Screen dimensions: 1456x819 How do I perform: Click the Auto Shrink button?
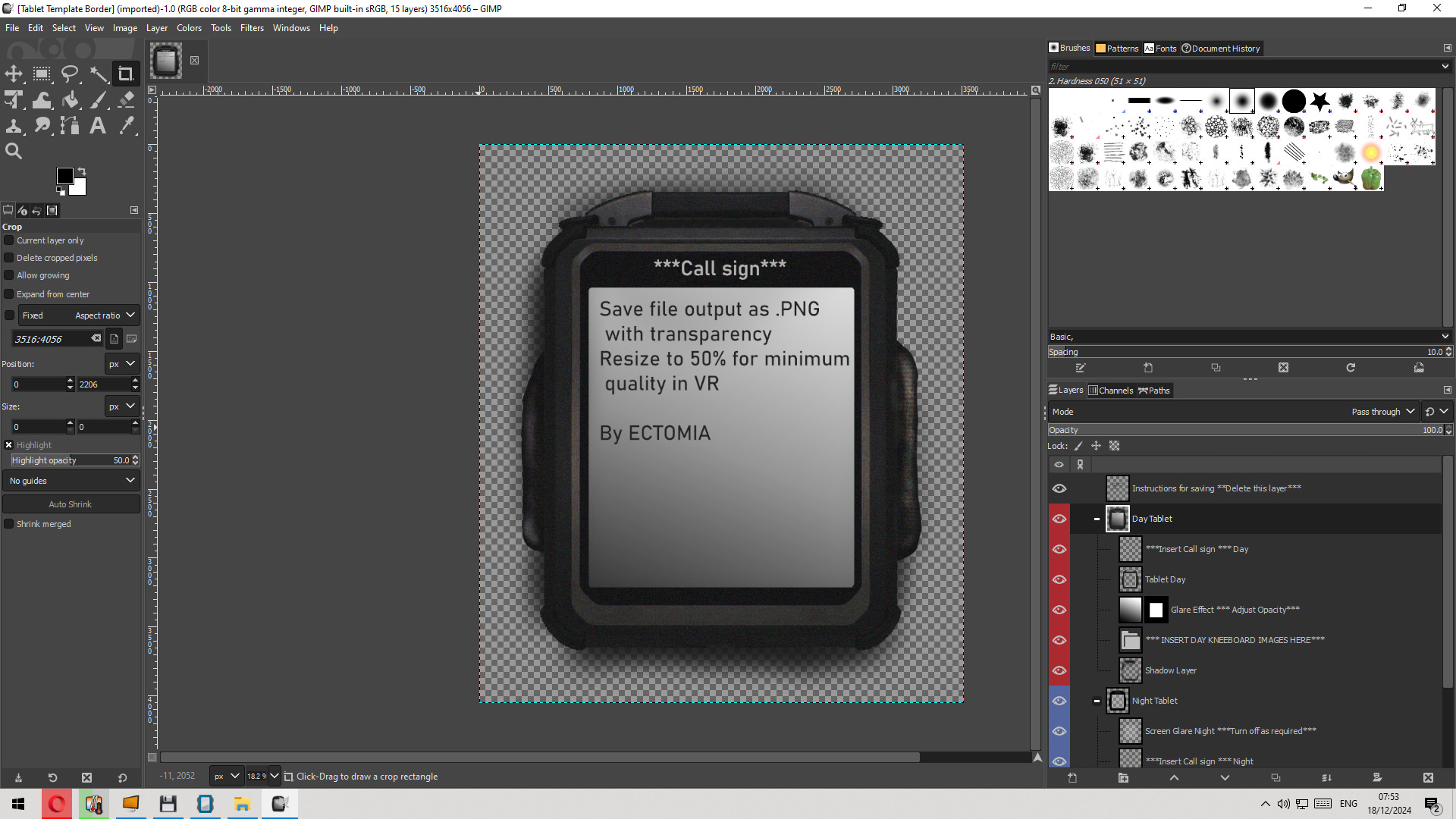coord(71,504)
